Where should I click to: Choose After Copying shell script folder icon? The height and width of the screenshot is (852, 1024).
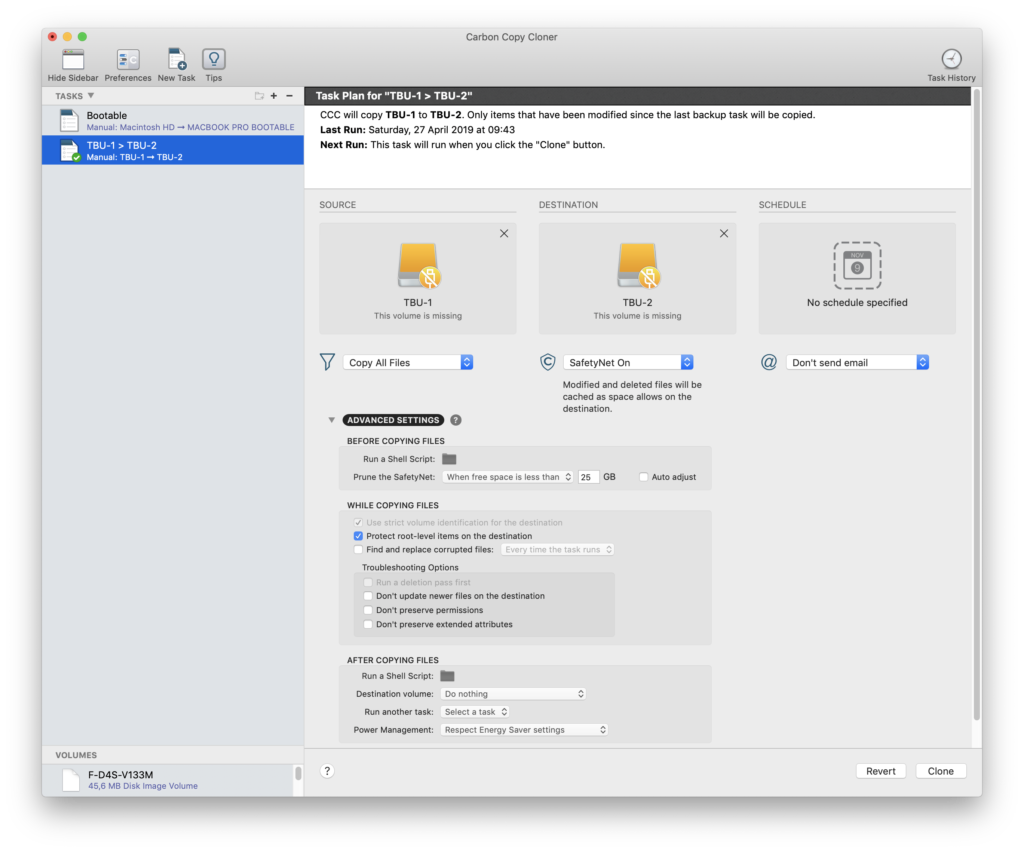(x=447, y=676)
